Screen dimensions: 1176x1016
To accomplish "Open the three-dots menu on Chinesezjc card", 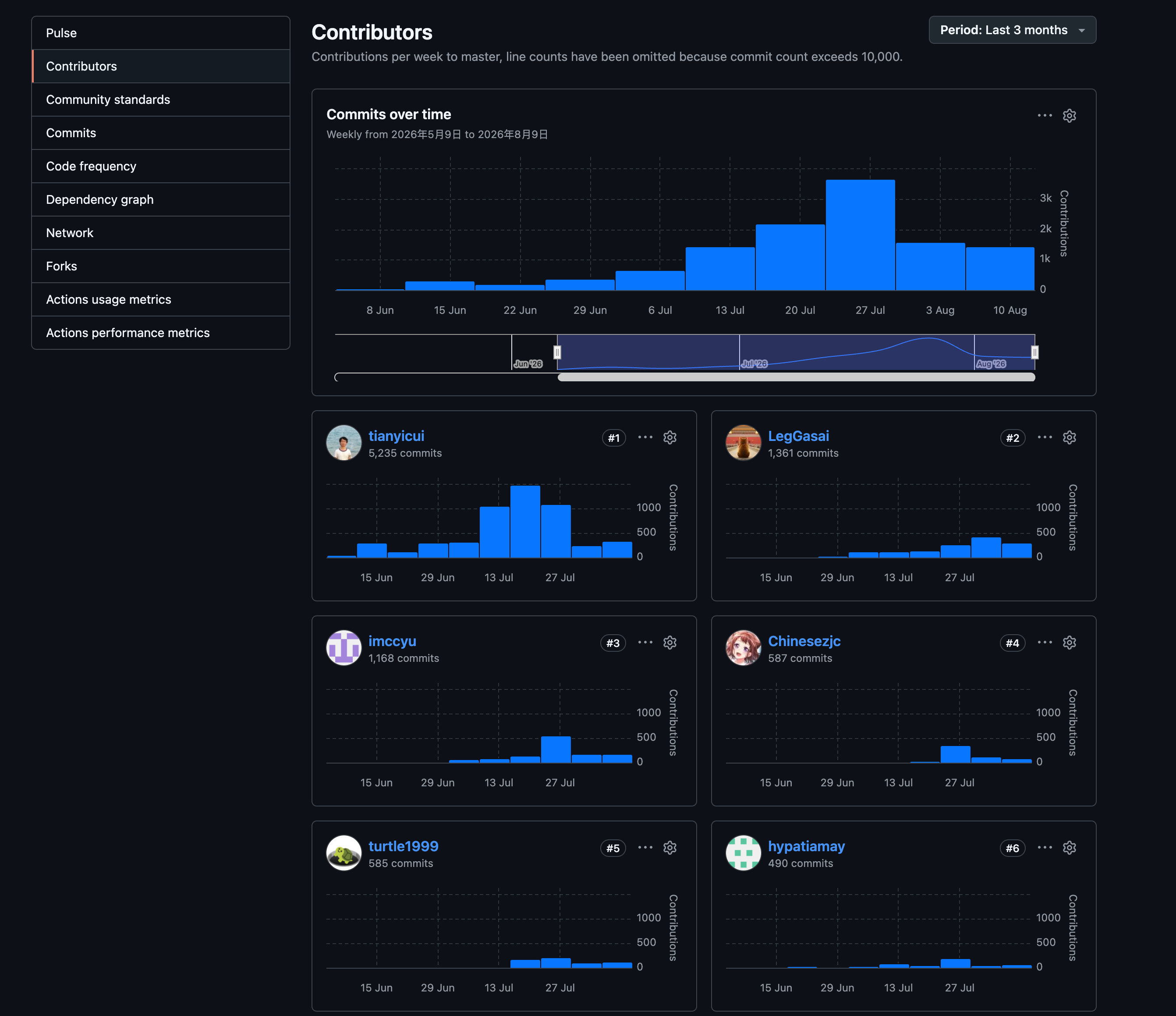I will click(1044, 642).
